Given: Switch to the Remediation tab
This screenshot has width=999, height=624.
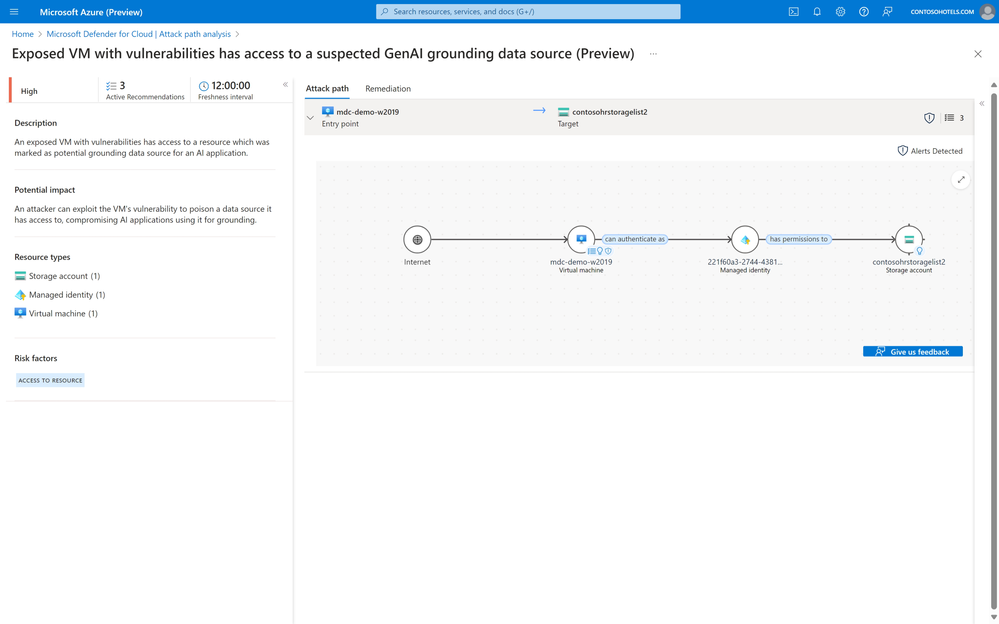Looking at the screenshot, I should pos(388,89).
